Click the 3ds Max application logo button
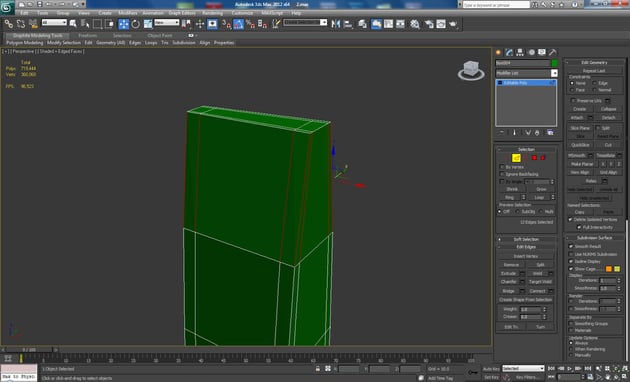Viewport: 630px width, 382px height. pos(7,7)
